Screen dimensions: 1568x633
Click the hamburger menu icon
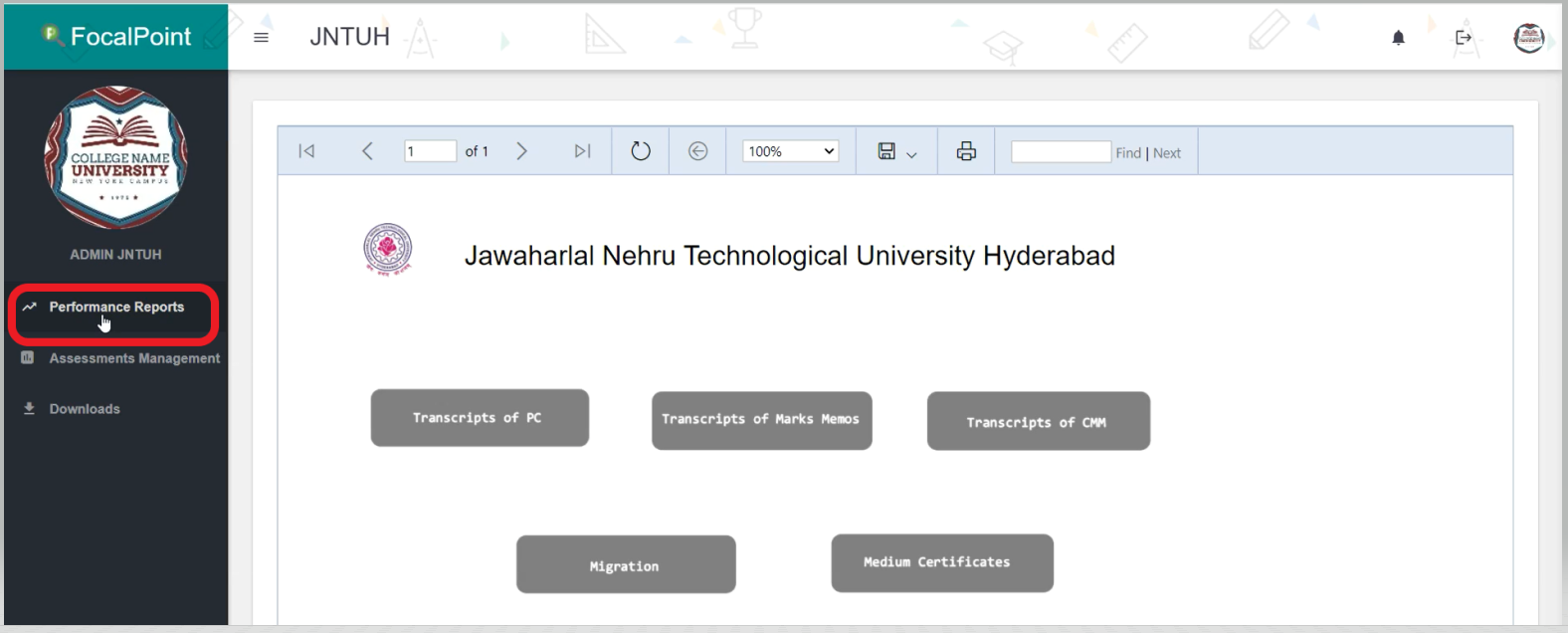coord(261,38)
